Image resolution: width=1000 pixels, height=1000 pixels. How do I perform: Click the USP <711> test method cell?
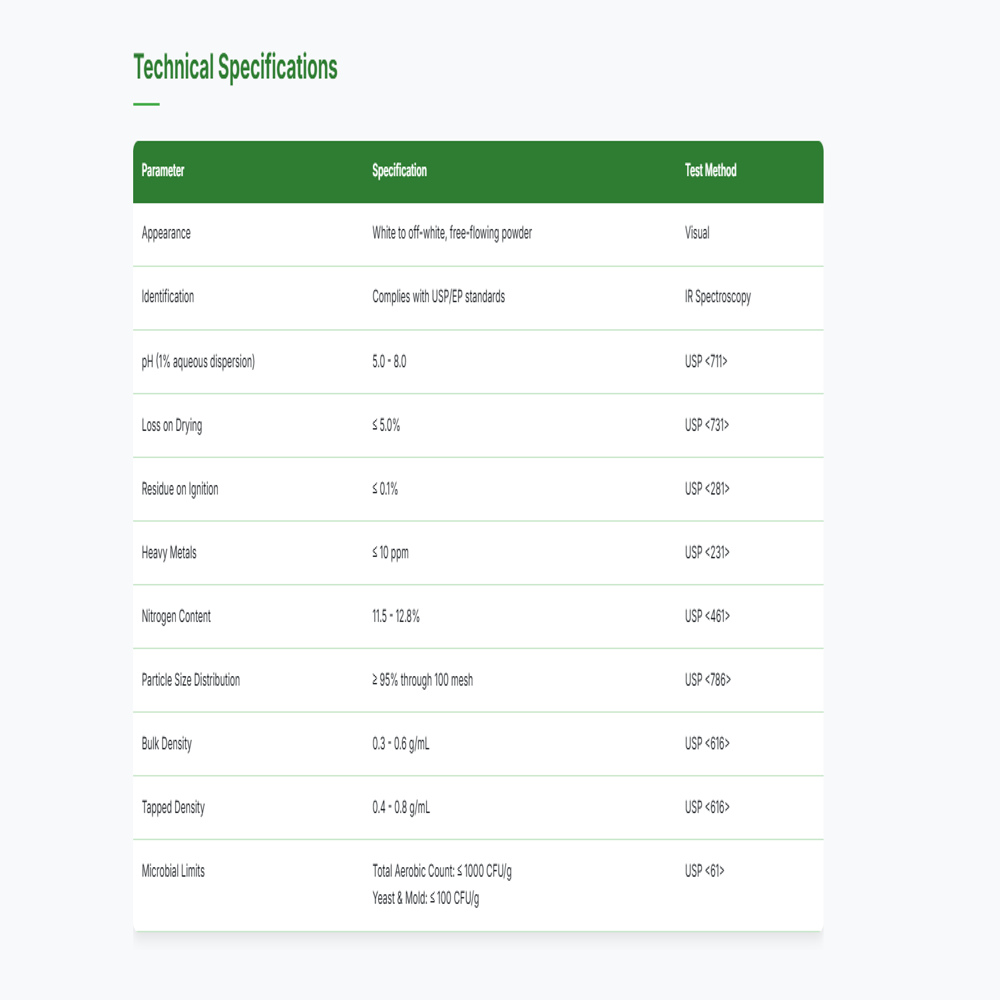[706, 361]
